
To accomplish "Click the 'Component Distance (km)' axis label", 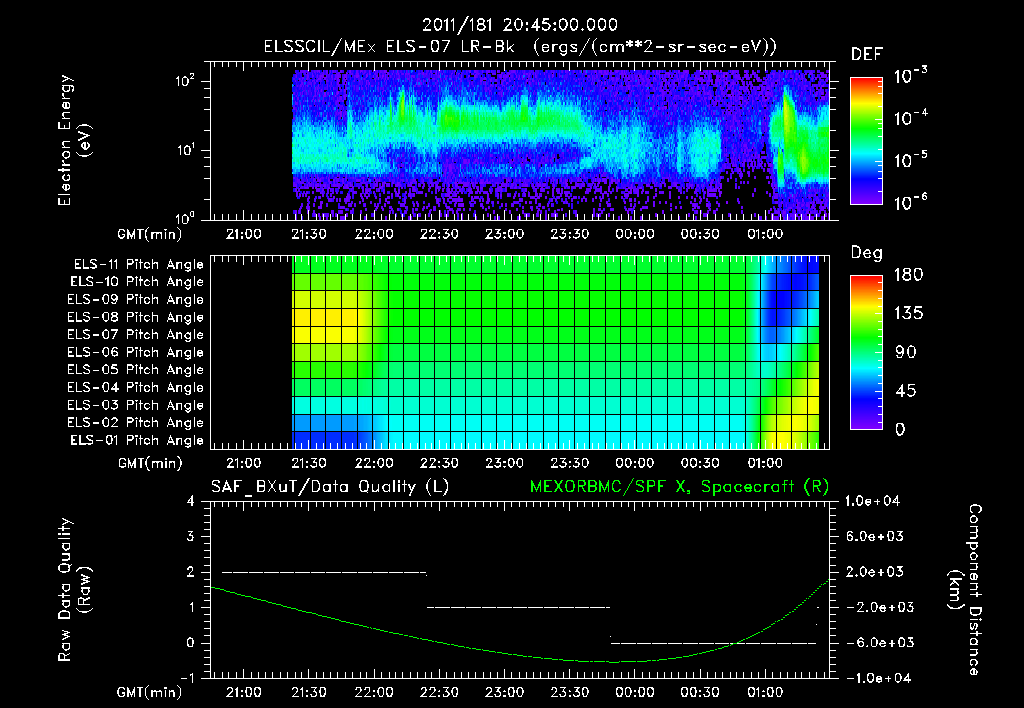I will (965, 590).
